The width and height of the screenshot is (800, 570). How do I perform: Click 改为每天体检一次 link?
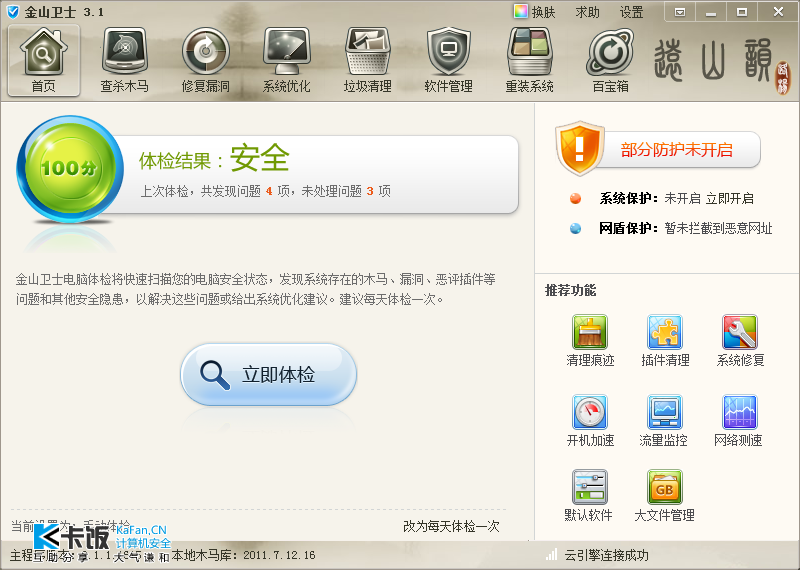pyautogui.click(x=451, y=526)
